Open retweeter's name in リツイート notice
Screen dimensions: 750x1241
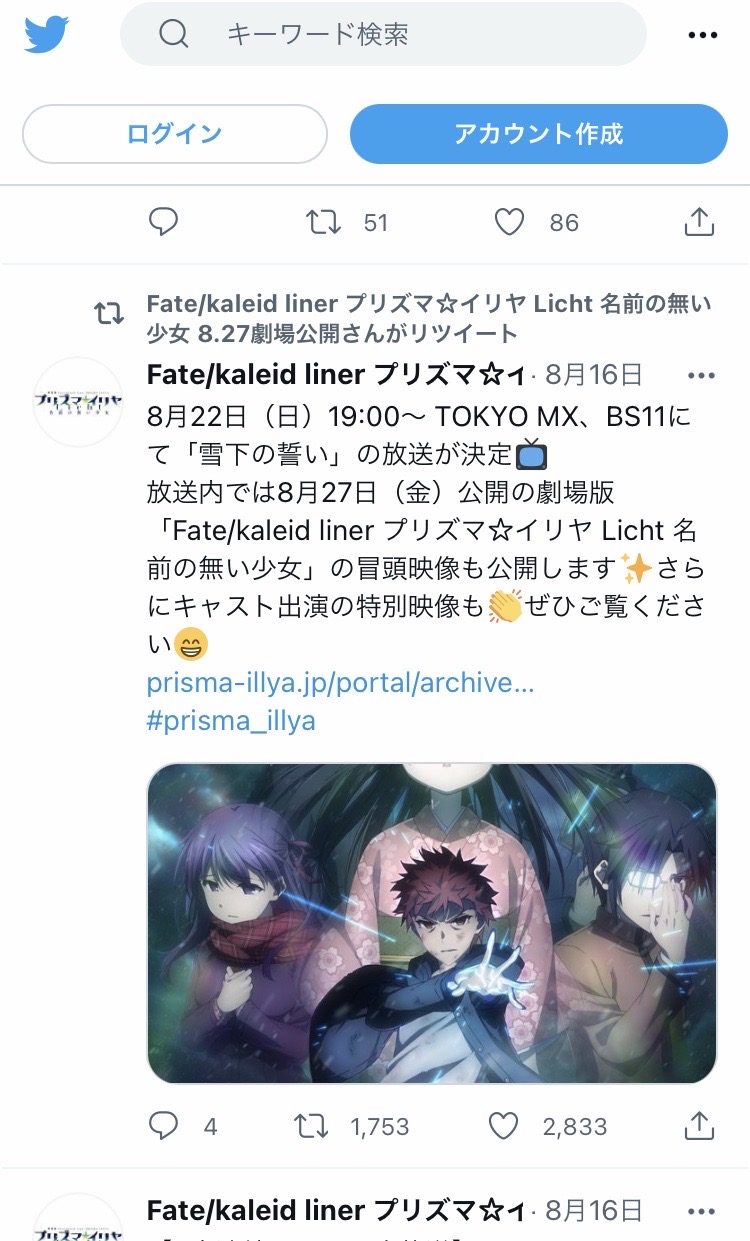click(428, 318)
